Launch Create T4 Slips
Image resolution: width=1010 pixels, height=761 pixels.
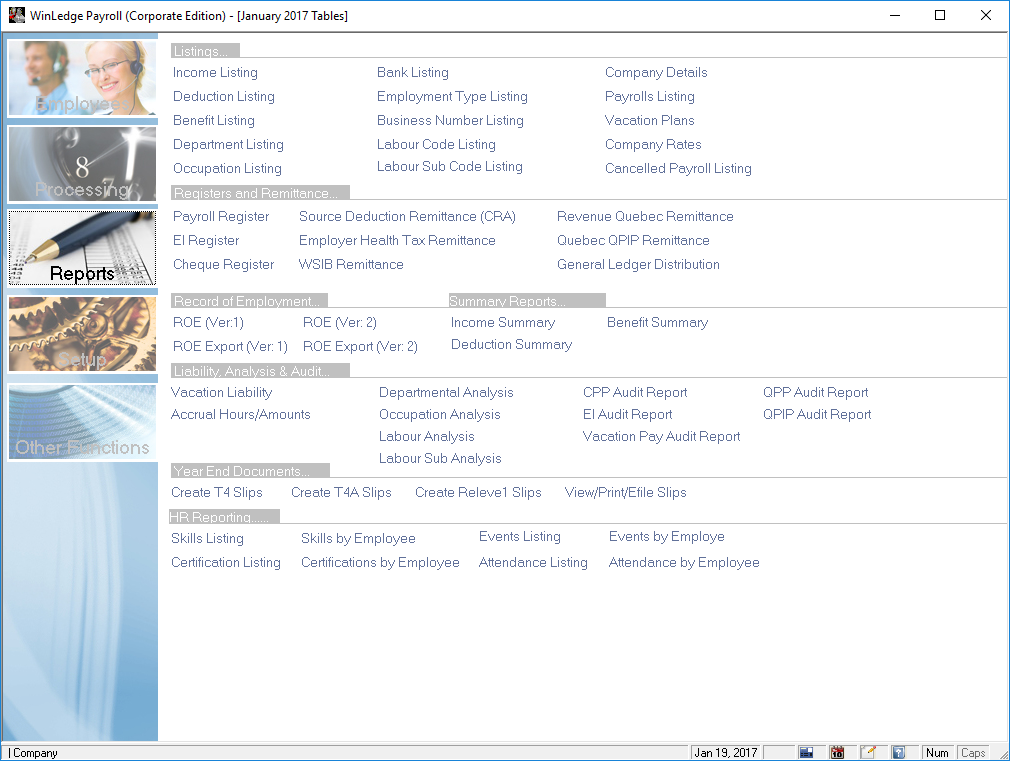pyautogui.click(x=217, y=493)
